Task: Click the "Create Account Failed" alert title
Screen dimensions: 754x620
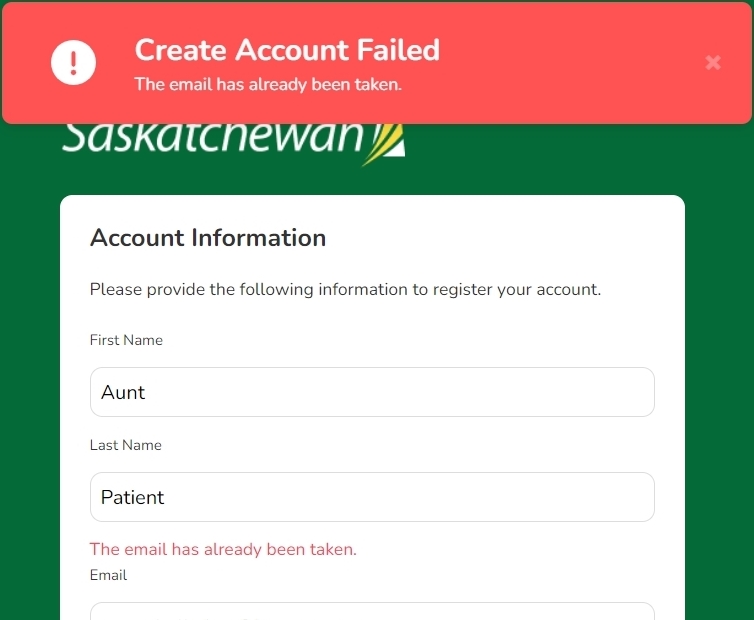Action: pyautogui.click(x=287, y=50)
